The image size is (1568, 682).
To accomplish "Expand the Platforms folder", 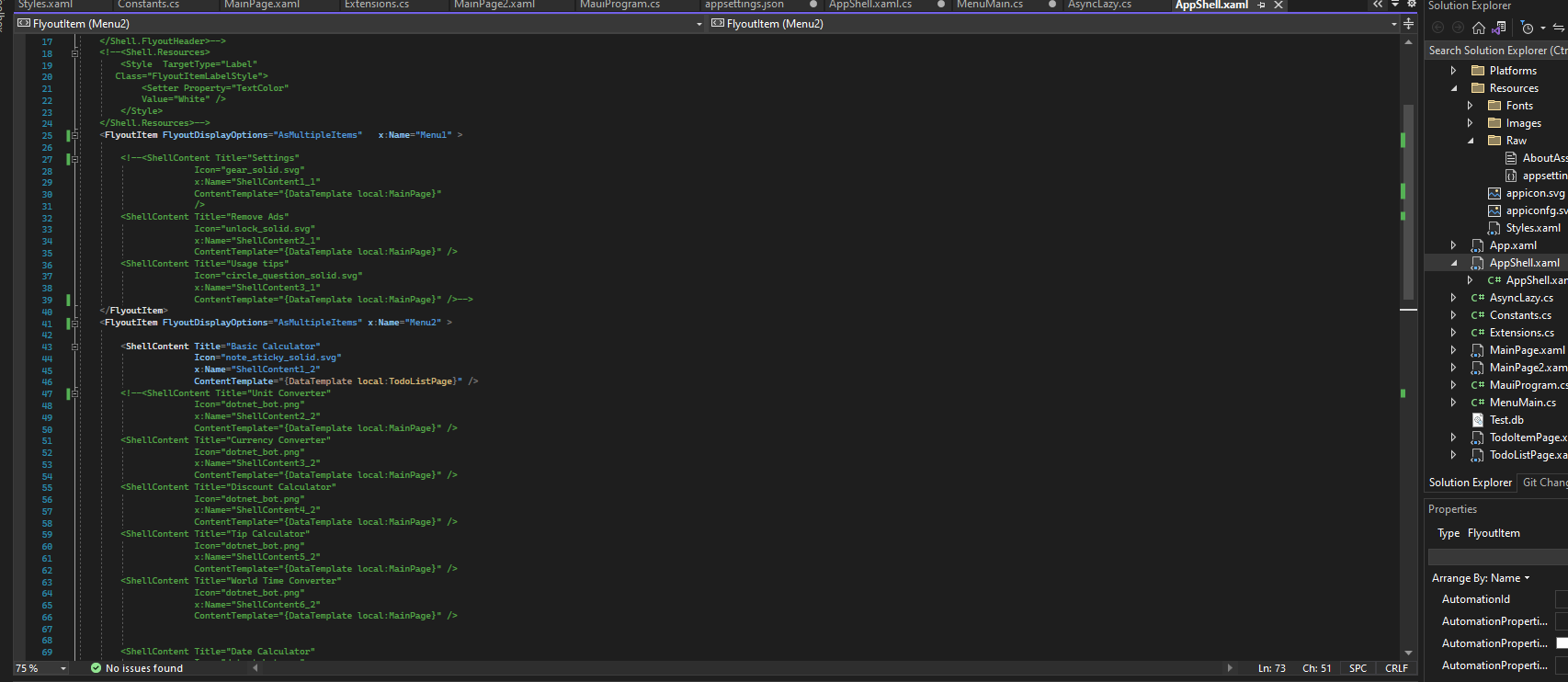I will tap(1453, 71).
